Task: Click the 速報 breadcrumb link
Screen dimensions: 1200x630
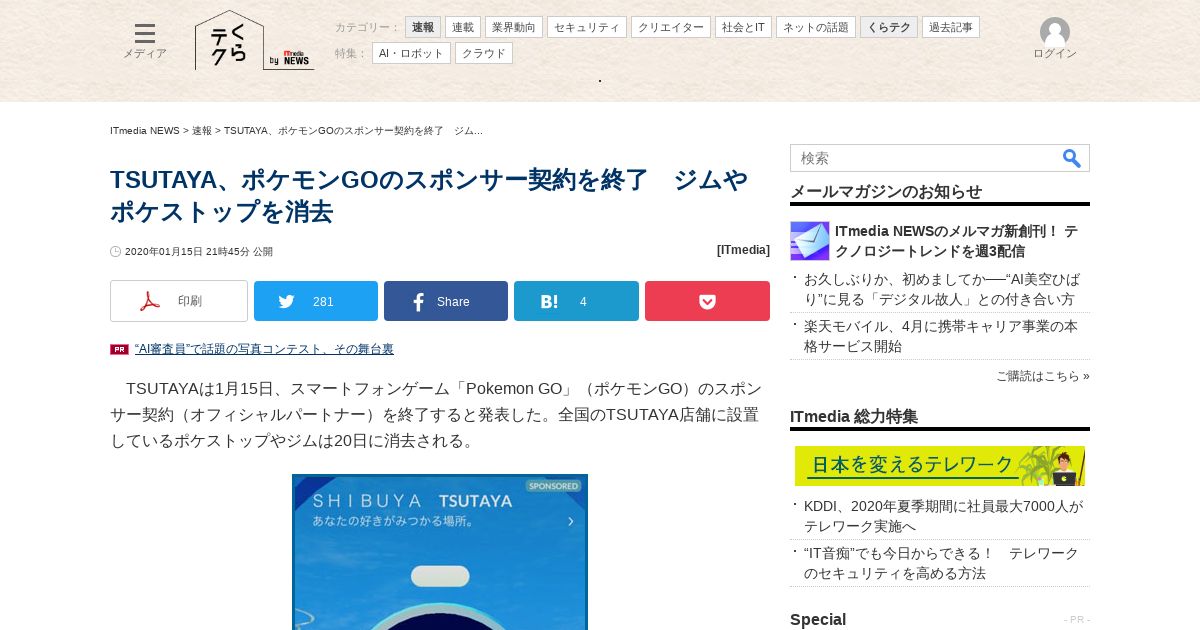Action: pos(202,131)
